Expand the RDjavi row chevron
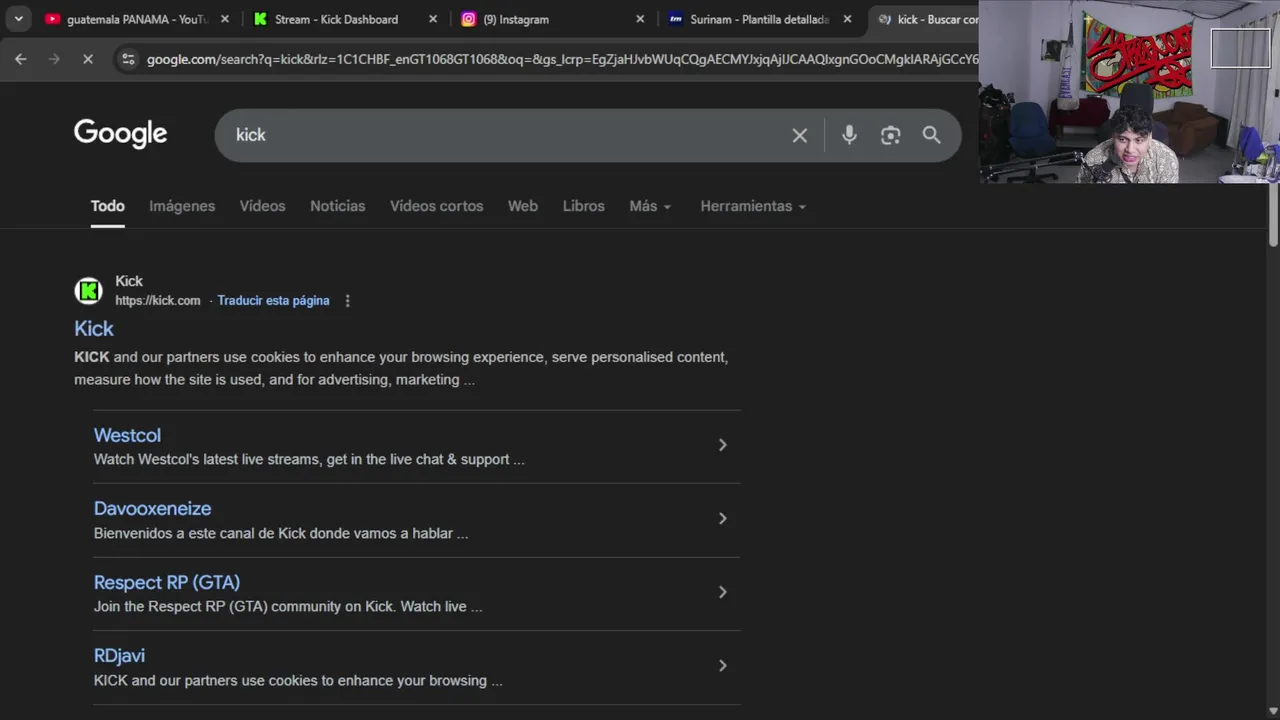 [x=722, y=665]
